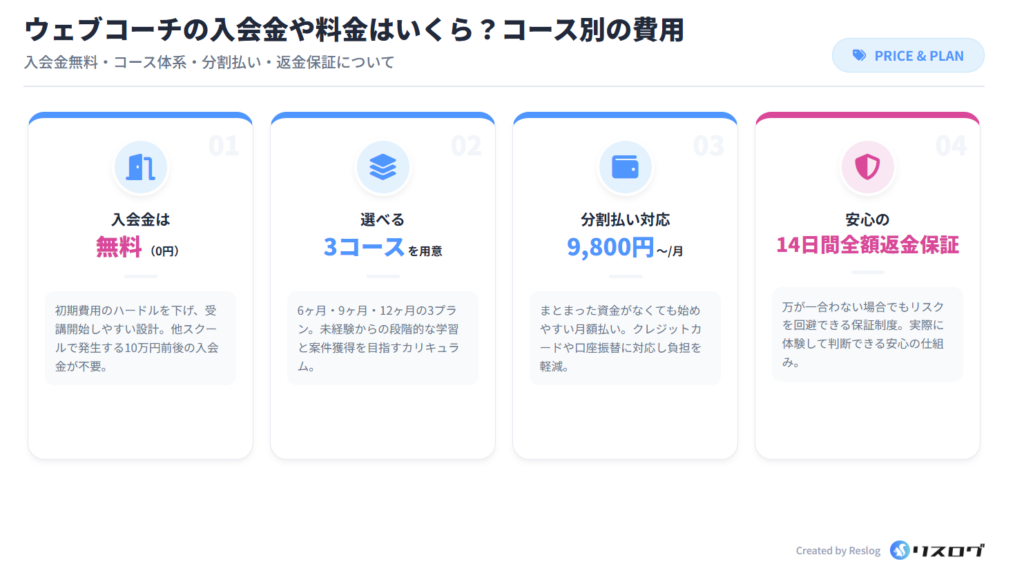Click the pink shield icon for 安心の保証
The width and height of the screenshot is (1024, 566).
(867, 167)
